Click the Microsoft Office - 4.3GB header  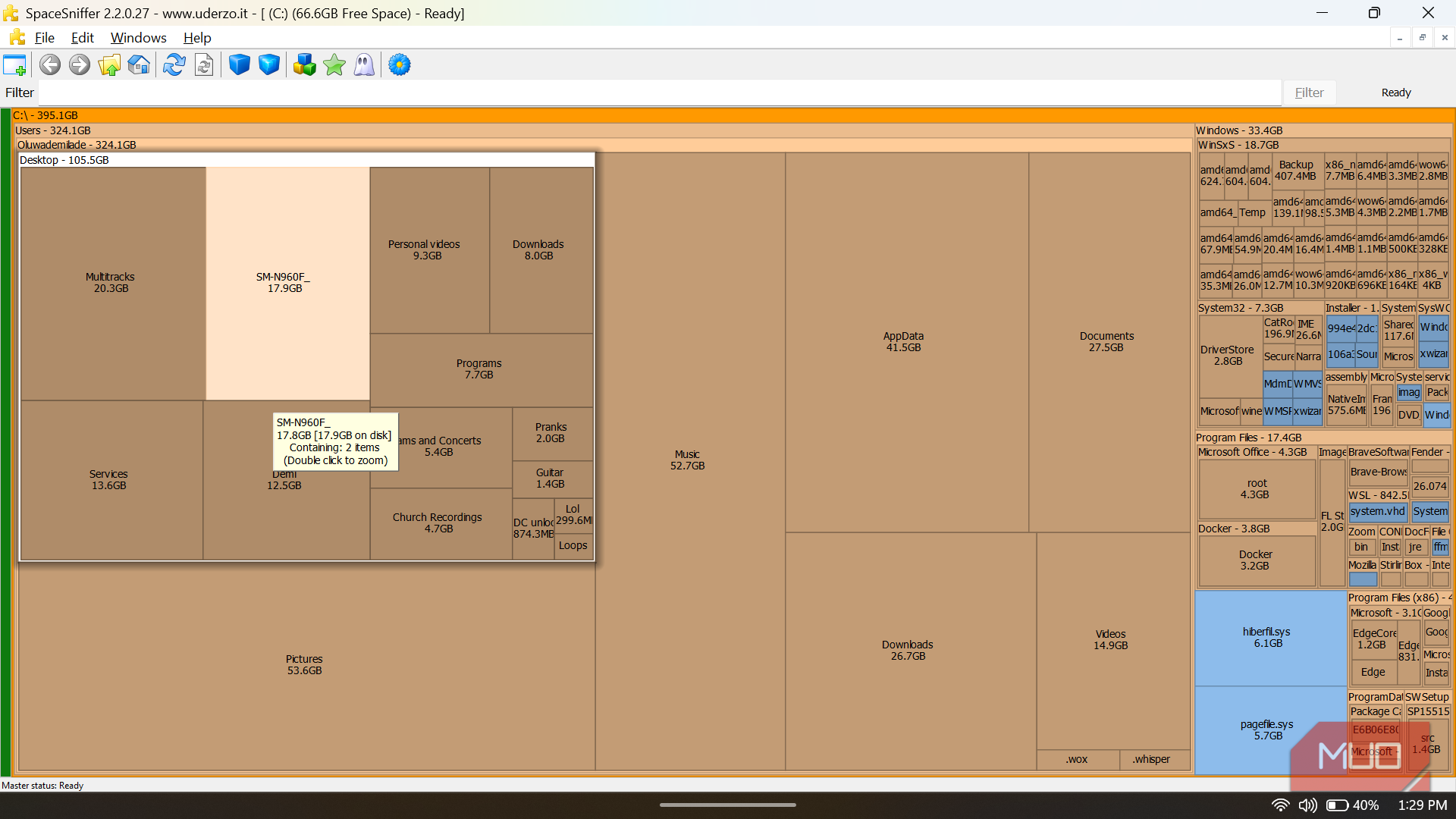pos(1257,452)
